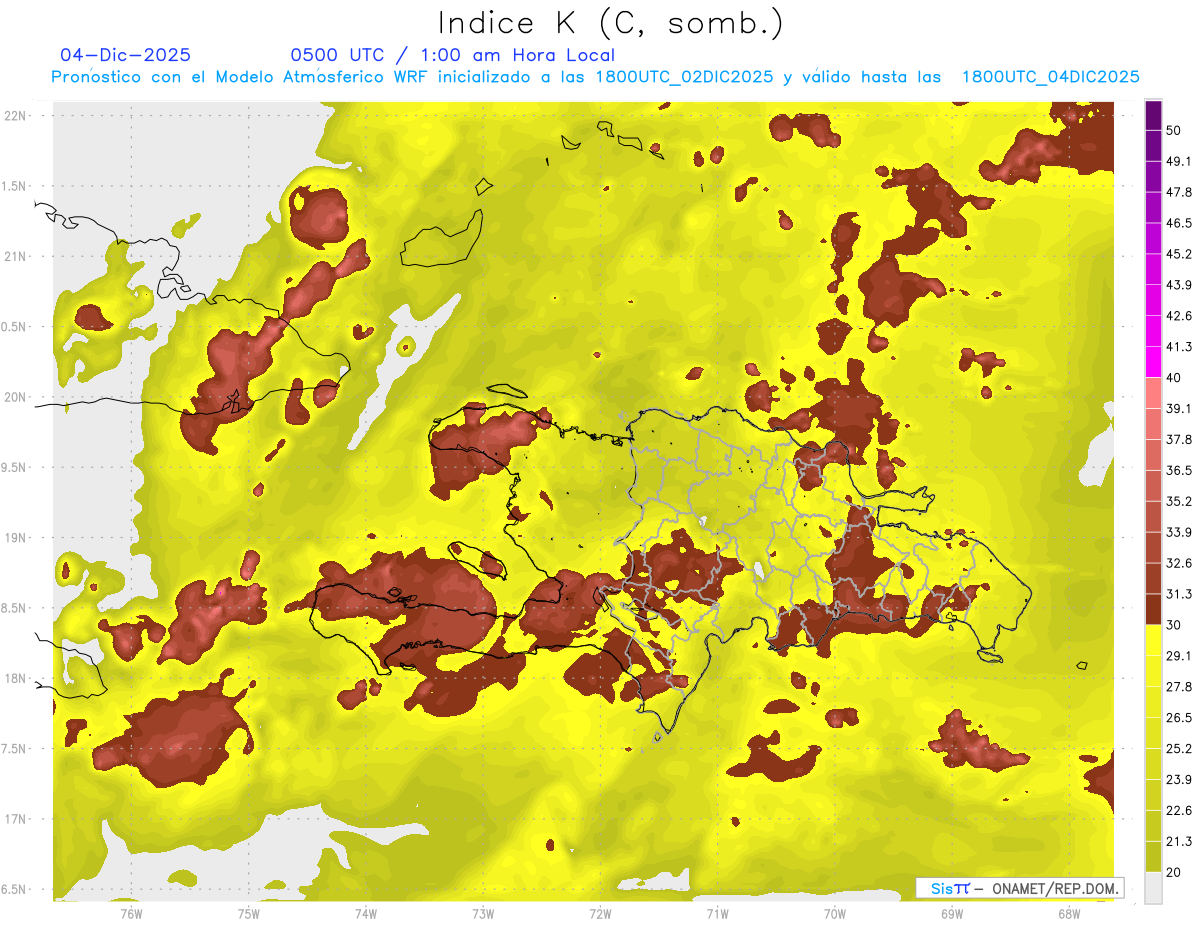This screenshot has width=1200, height=927.
Task: Click the 'Pronostico con el Modelo Atmosferico WRF' line
Action: click(x=596, y=77)
